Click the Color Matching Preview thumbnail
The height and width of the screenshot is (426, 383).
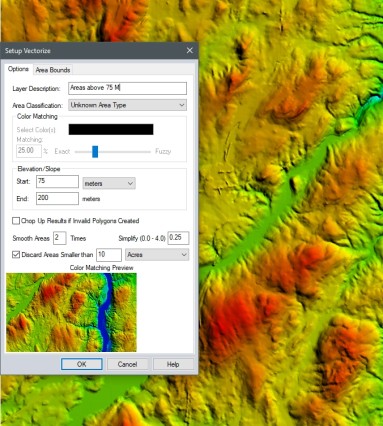click(71, 312)
